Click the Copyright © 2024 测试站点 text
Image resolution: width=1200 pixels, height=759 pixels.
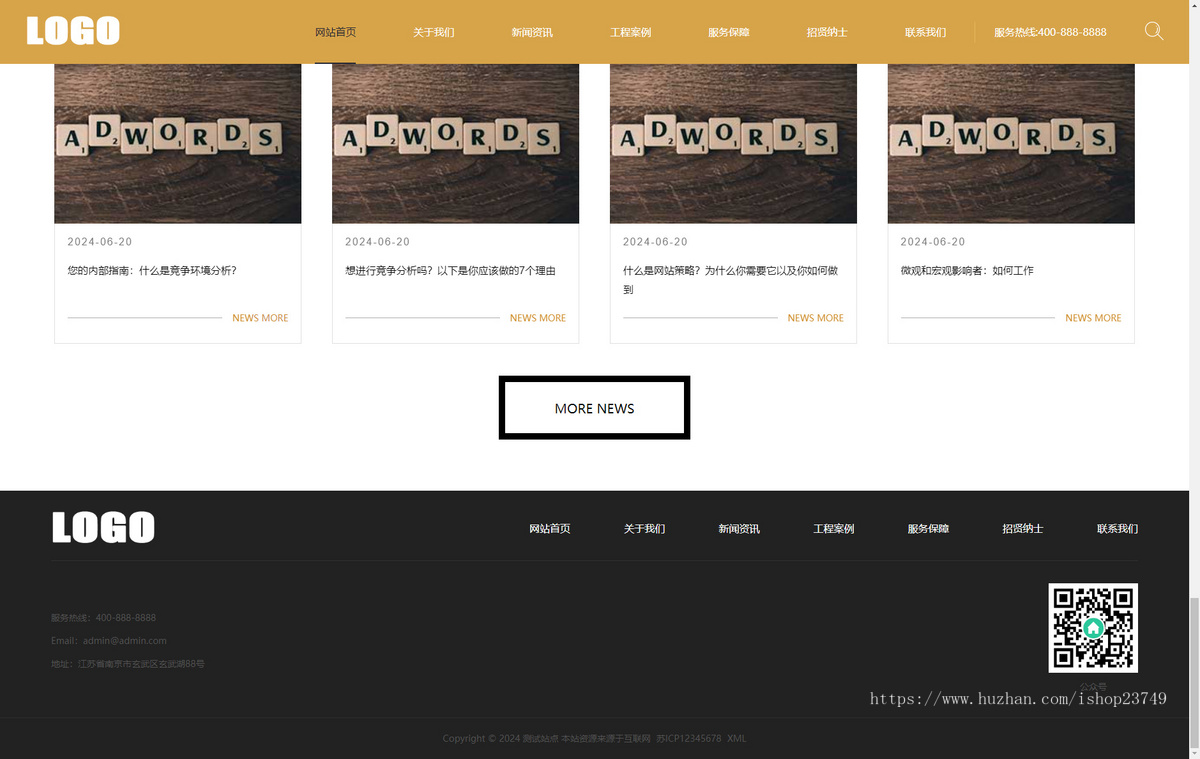coord(500,738)
